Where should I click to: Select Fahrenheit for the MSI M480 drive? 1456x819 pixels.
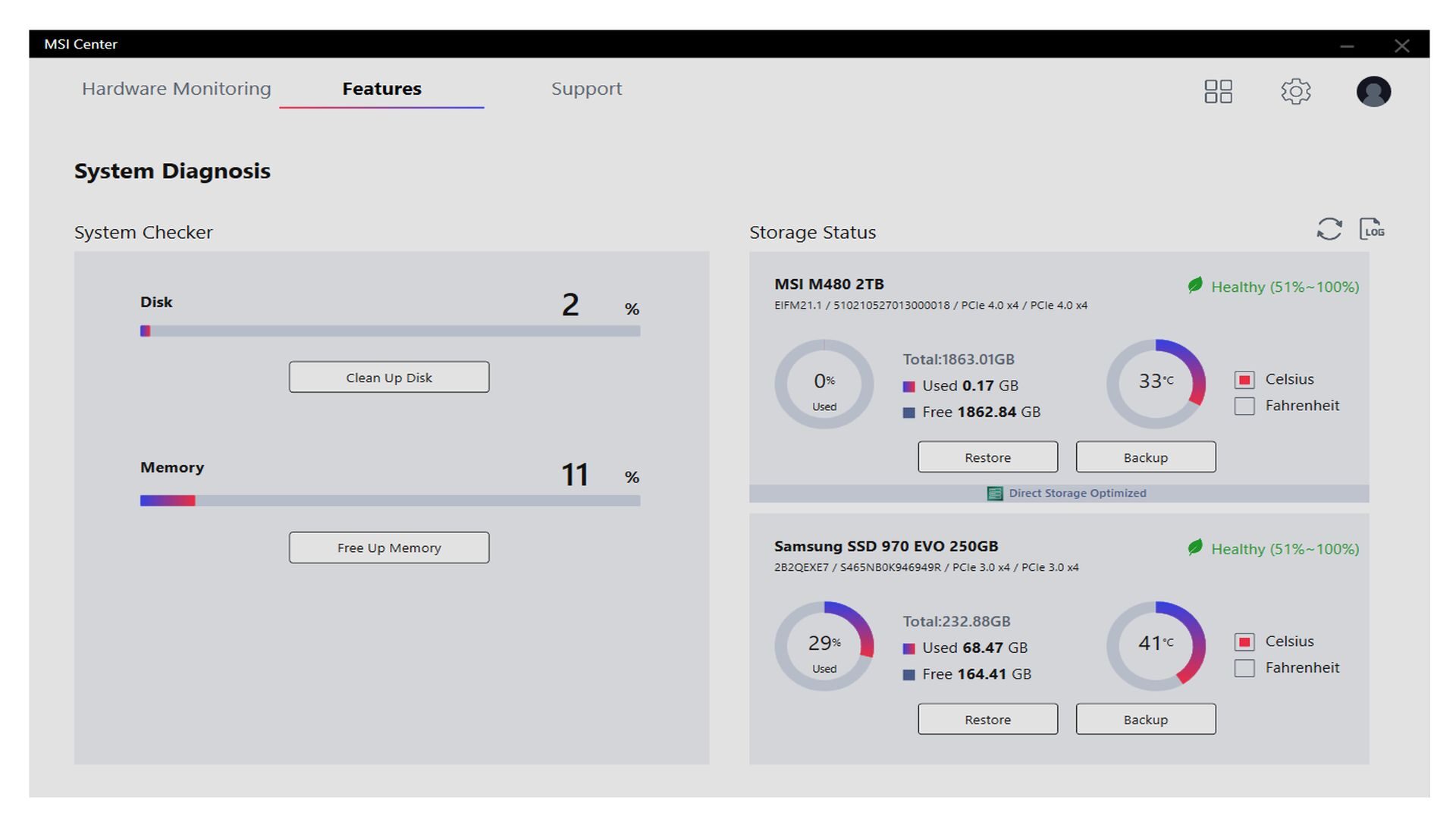pyautogui.click(x=1244, y=406)
